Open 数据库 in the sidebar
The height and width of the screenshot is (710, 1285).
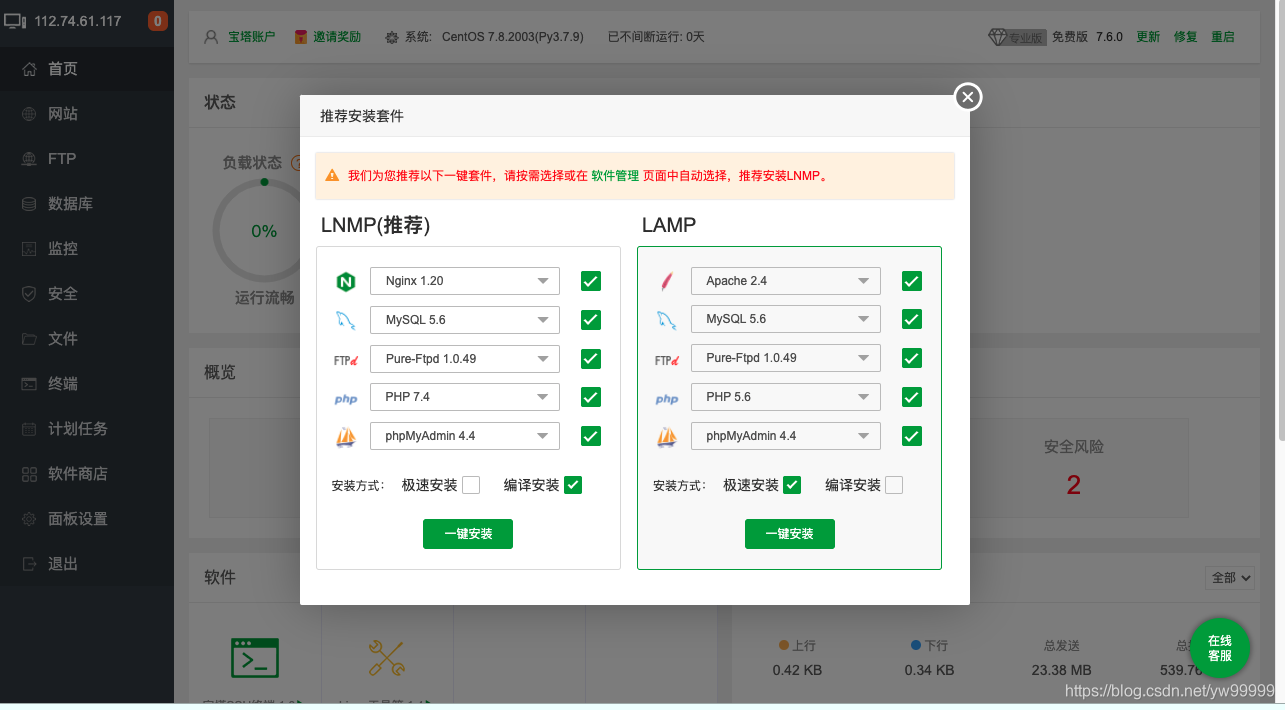[87, 204]
